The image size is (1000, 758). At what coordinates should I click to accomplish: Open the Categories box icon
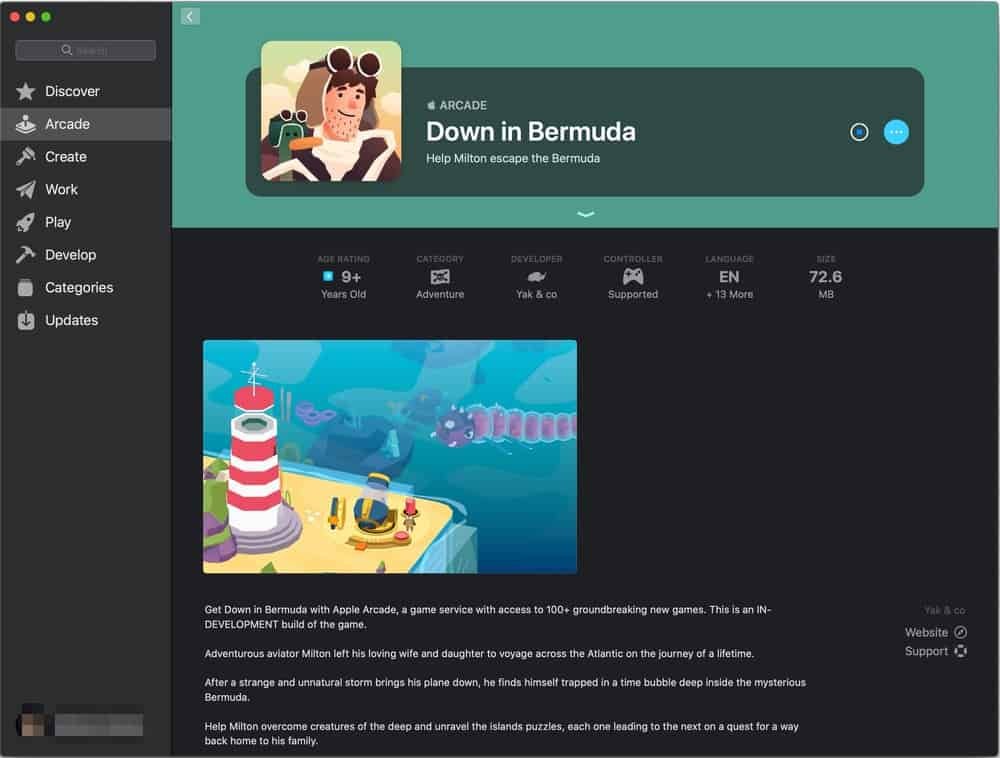(x=26, y=288)
